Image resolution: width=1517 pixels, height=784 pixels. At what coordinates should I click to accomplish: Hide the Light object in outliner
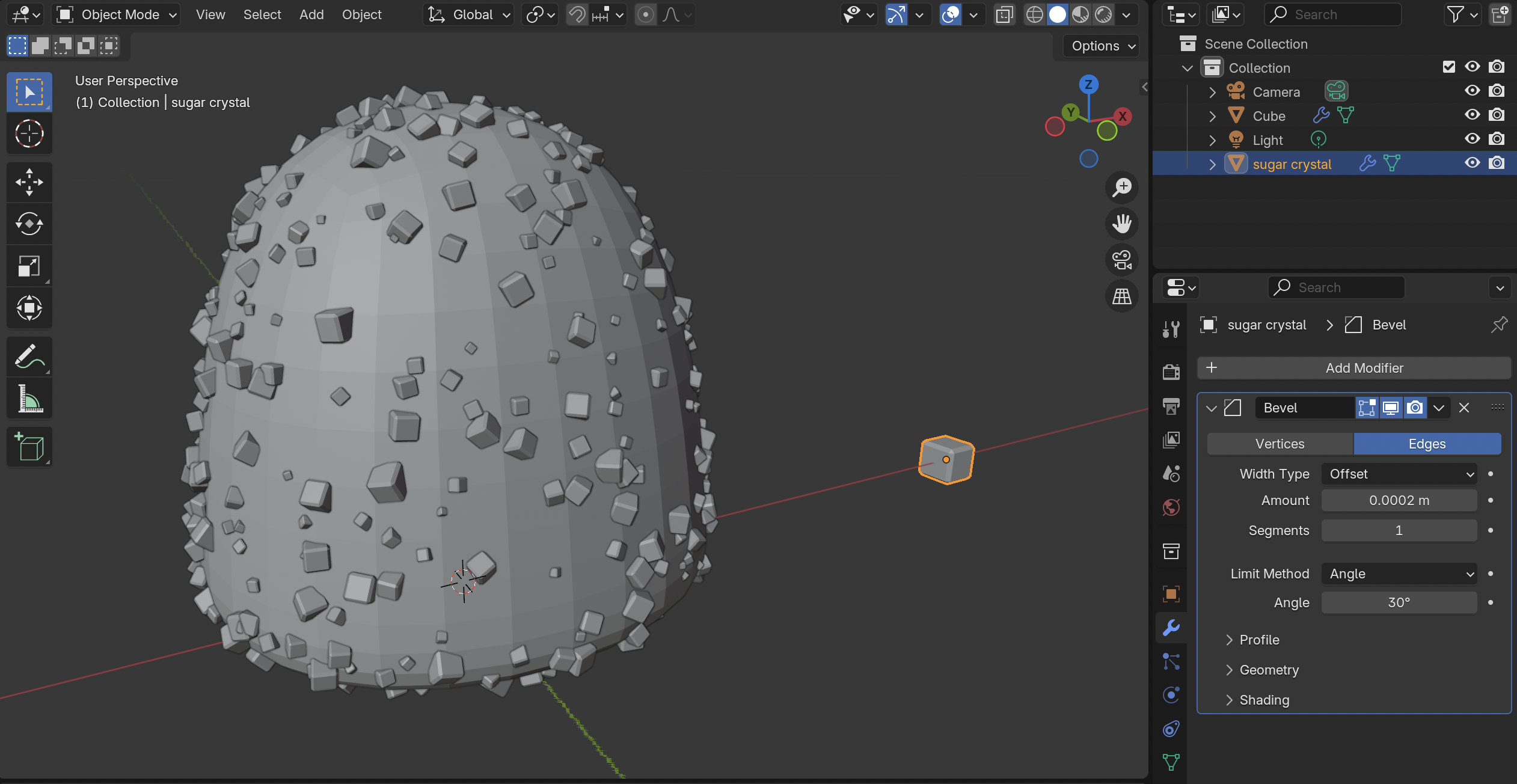click(1472, 139)
